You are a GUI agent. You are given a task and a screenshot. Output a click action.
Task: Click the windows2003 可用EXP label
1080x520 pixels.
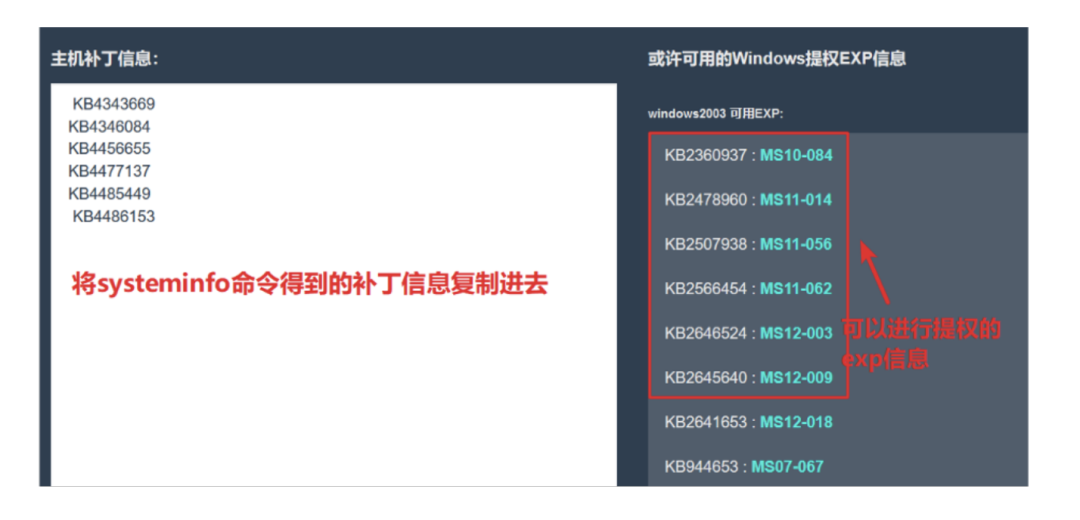tap(716, 114)
